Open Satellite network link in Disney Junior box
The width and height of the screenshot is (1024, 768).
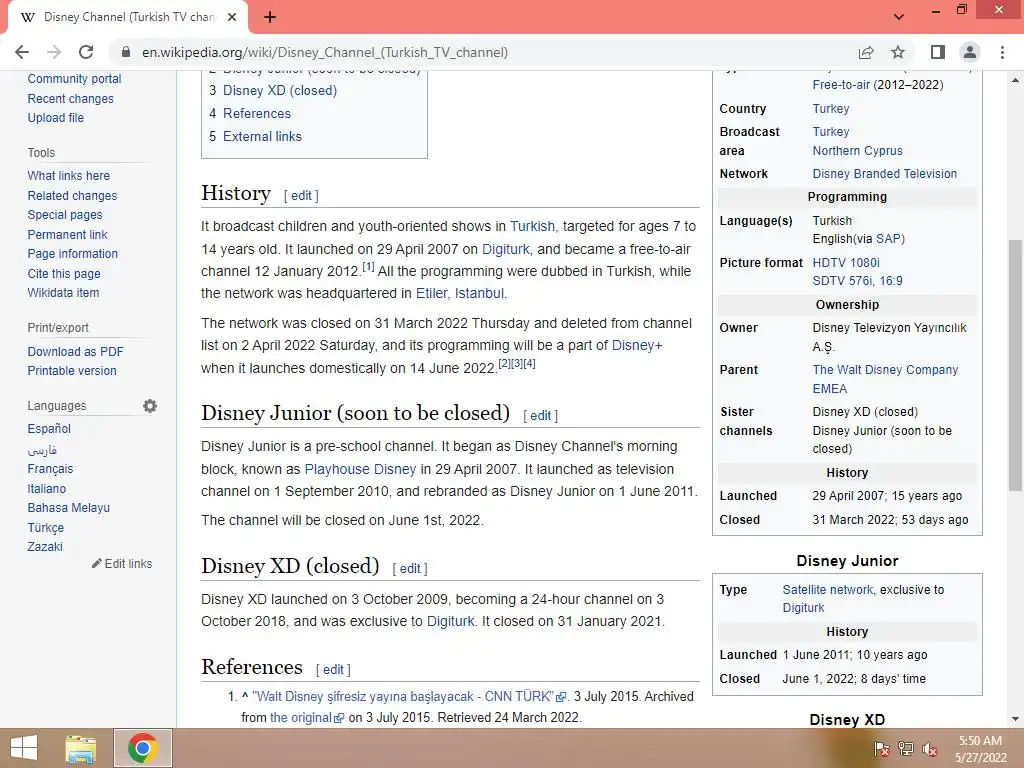coord(828,590)
